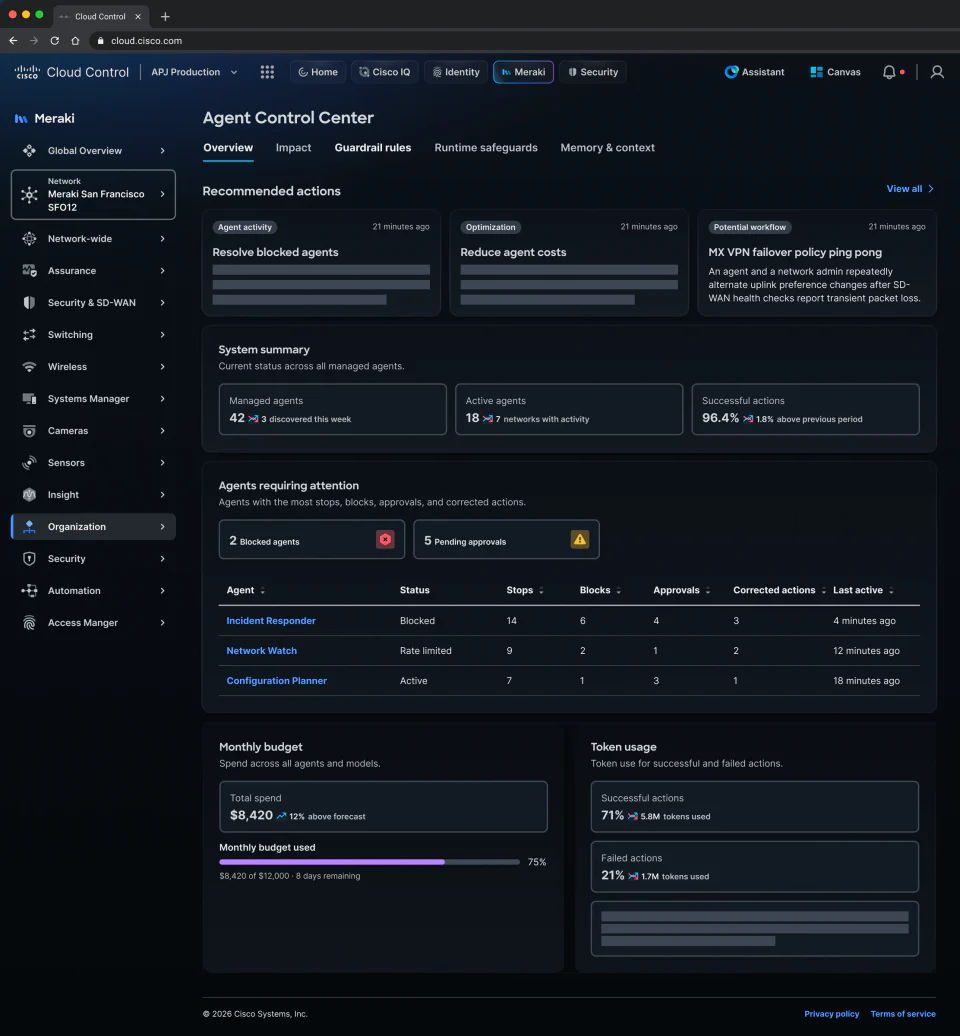Open the APJ Production dropdown
Viewport: 960px width, 1036px height.
tap(194, 72)
